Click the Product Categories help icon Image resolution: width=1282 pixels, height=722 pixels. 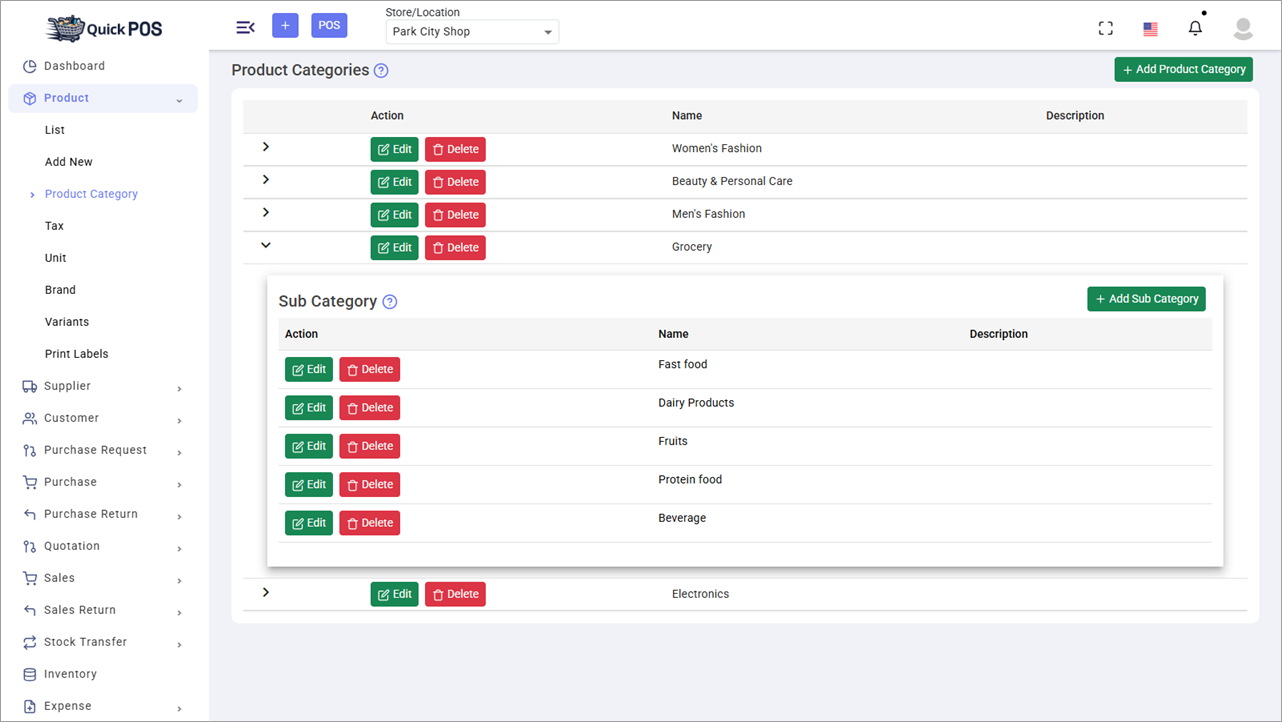coord(380,70)
